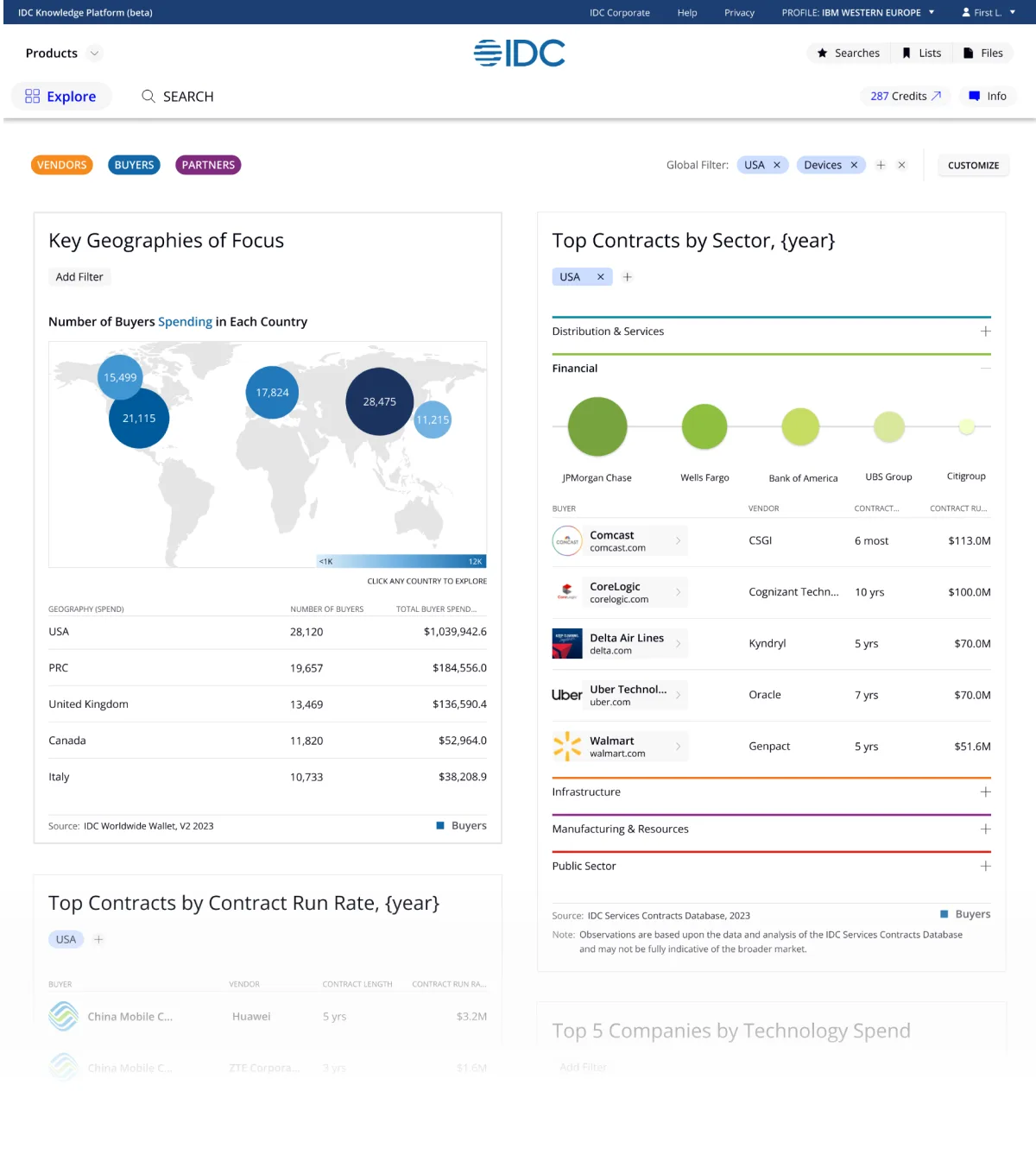Remove USA filter in Top Contracts by Sector
This screenshot has height=1167, width=1036.
coord(600,277)
